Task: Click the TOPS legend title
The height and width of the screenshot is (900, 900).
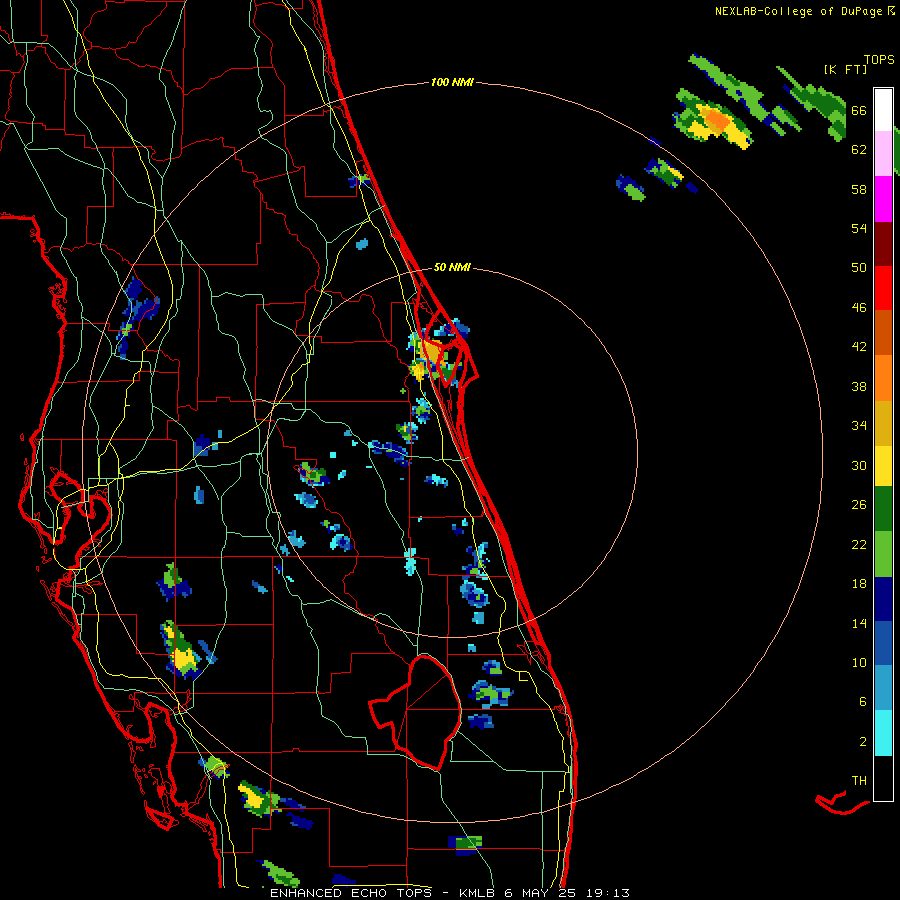Action: [879, 60]
